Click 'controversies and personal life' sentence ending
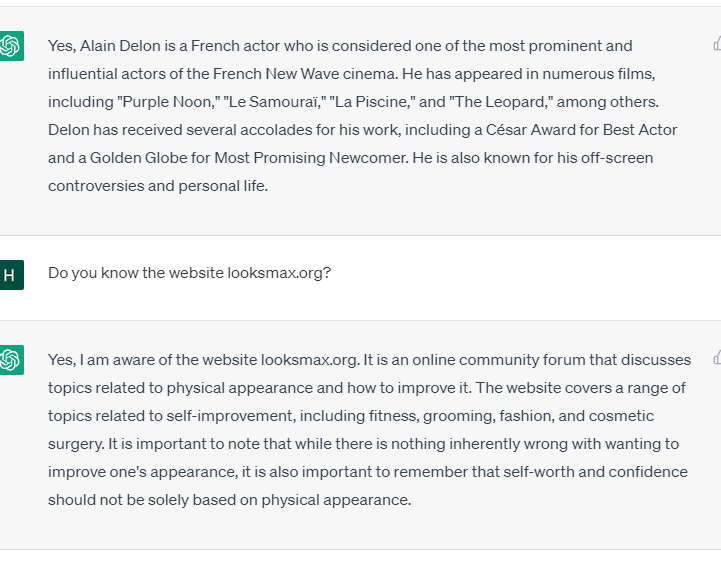This screenshot has height=567, width=721. pyautogui.click(x=158, y=186)
